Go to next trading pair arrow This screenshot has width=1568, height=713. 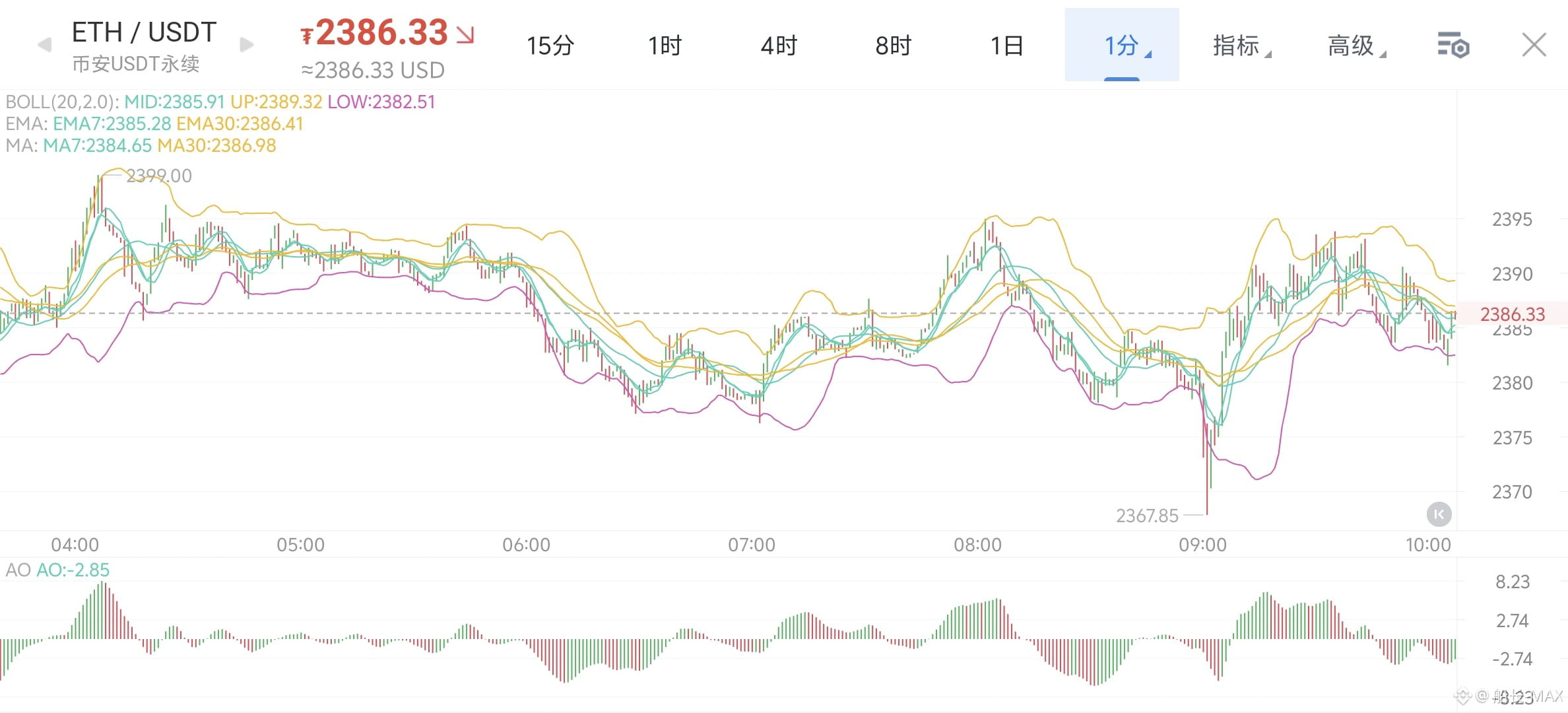tap(246, 45)
